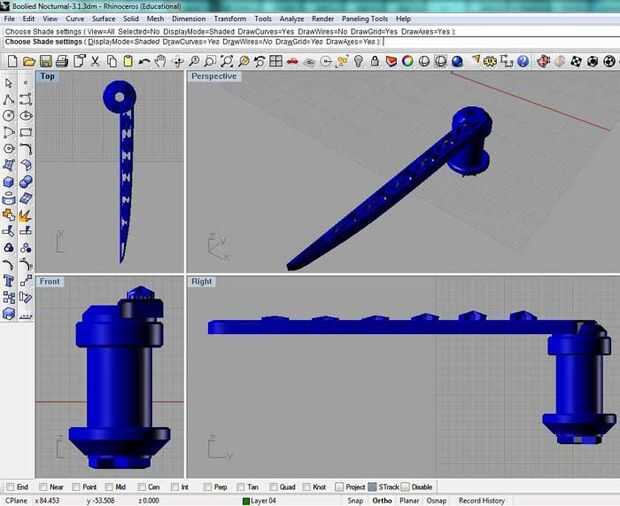Click the Options gear icon
The image size is (620, 506).
[490, 61]
